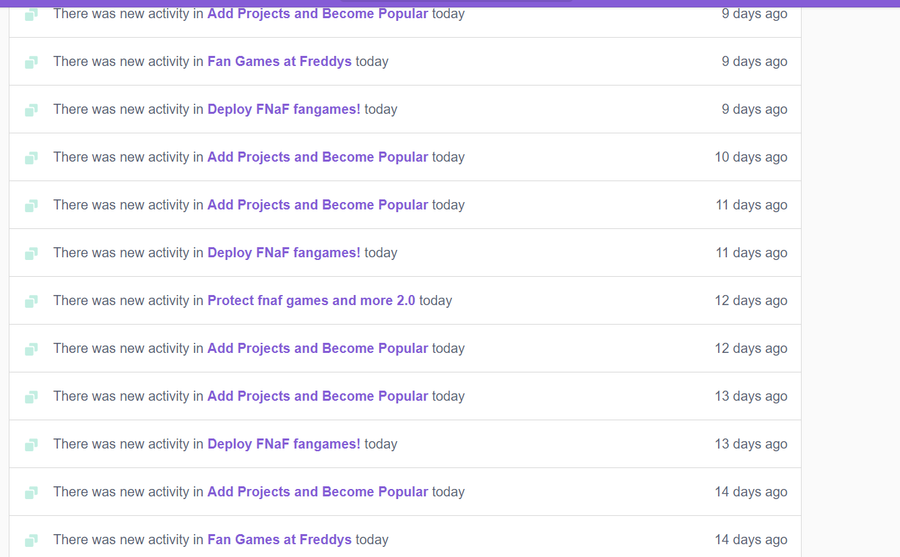The image size is (900, 557).
Task: Open Deploy FNaF fangames! link from 11 days ago
Action: [x=284, y=253]
